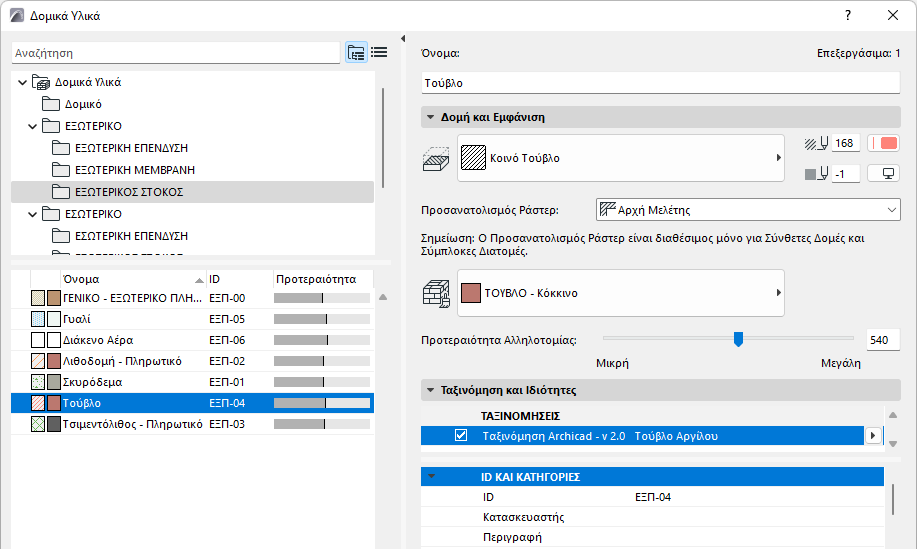Switch to folder tree view icon
This screenshot has height=549, width=917.
click(356, 53)
